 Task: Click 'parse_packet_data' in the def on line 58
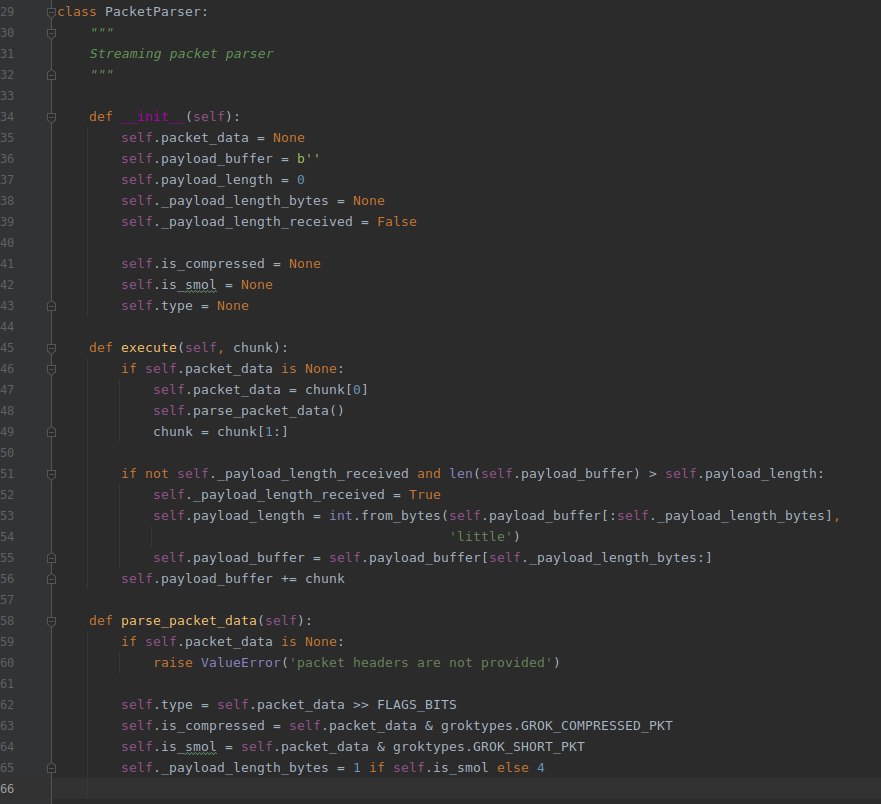[x=189, y=621]
